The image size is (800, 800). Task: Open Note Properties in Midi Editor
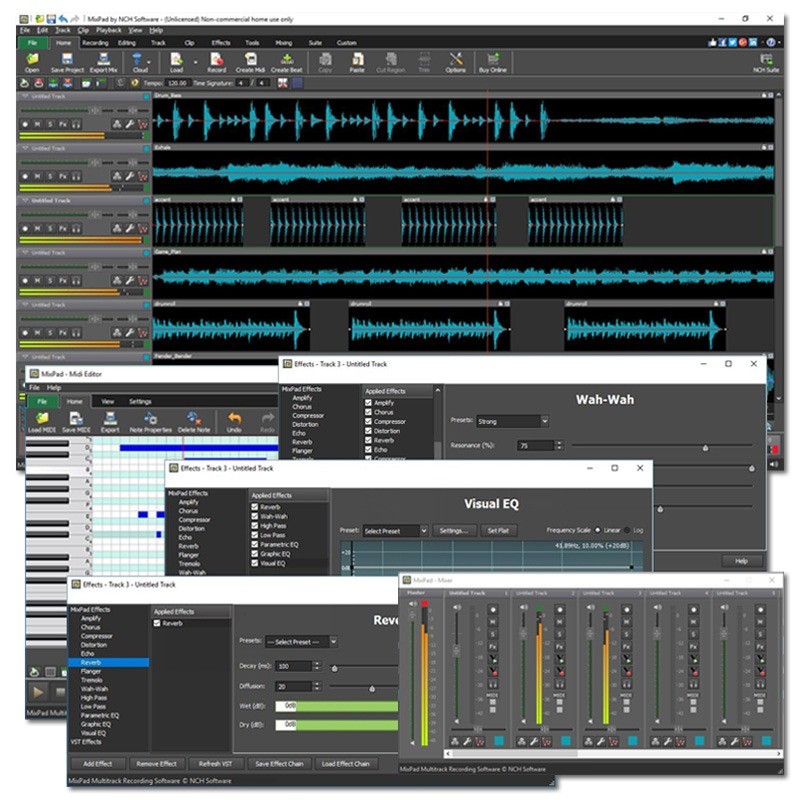pos(151,422)
